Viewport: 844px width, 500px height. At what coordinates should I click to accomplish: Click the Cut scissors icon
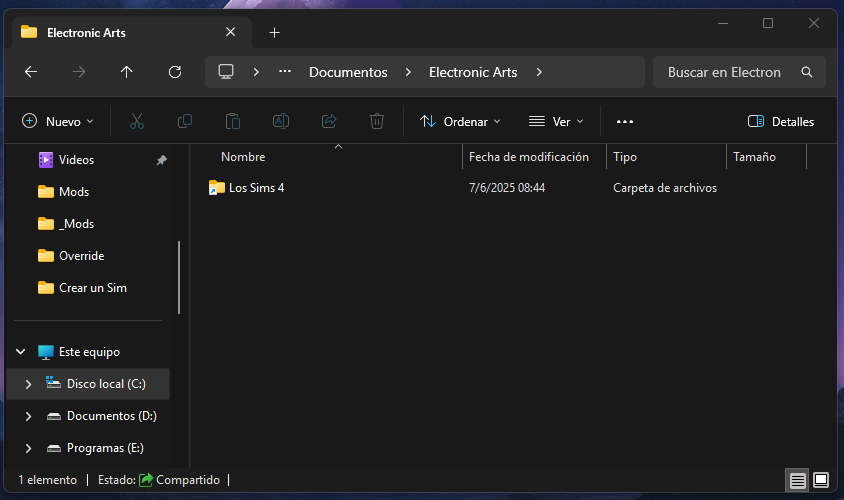point(137,121)
